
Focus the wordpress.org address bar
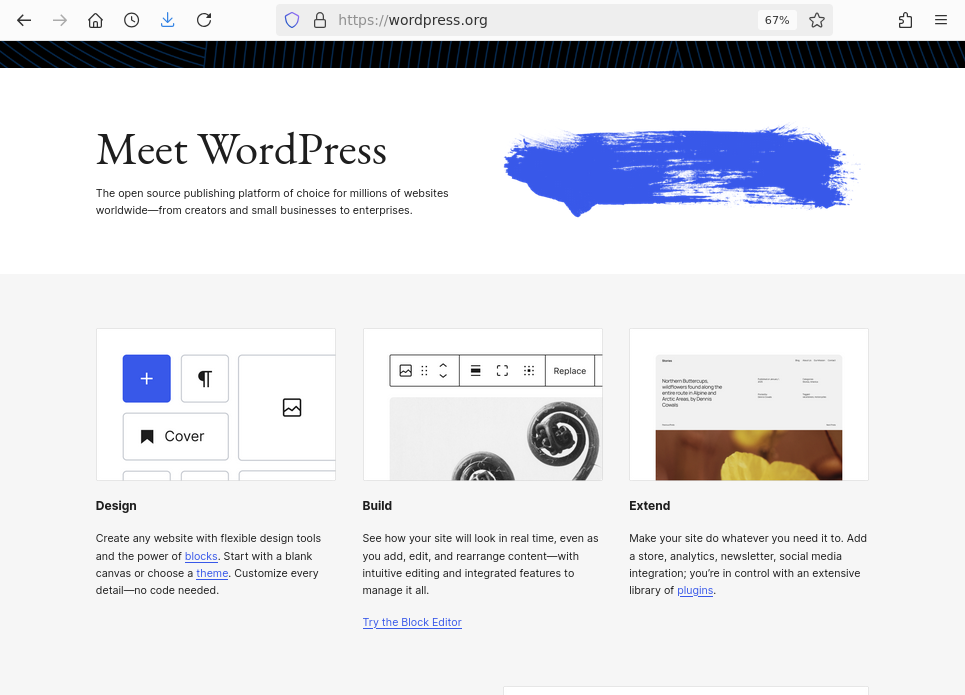click(x=540, y=20)
